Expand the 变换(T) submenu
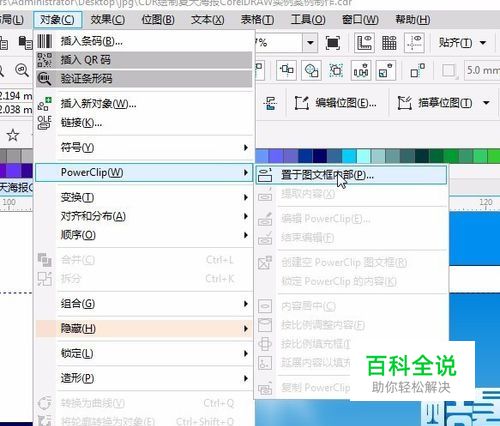Image resolution: width=500 pixels, height=426 pixels. coord(144,197)
